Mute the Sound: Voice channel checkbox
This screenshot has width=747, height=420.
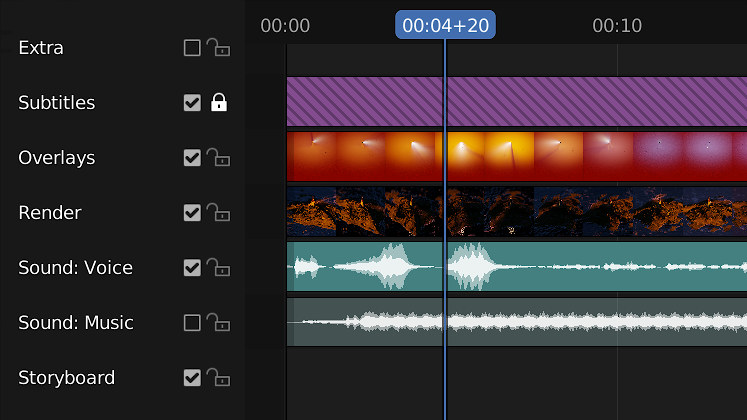(192, 268)
